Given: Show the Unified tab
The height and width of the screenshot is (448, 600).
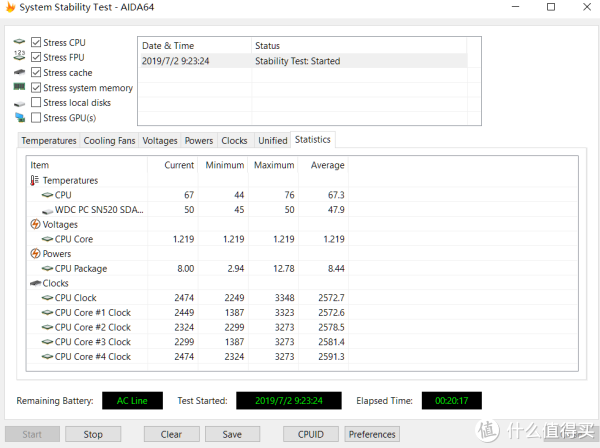Looking at the screenshot, I should click(x=272, y=140).
